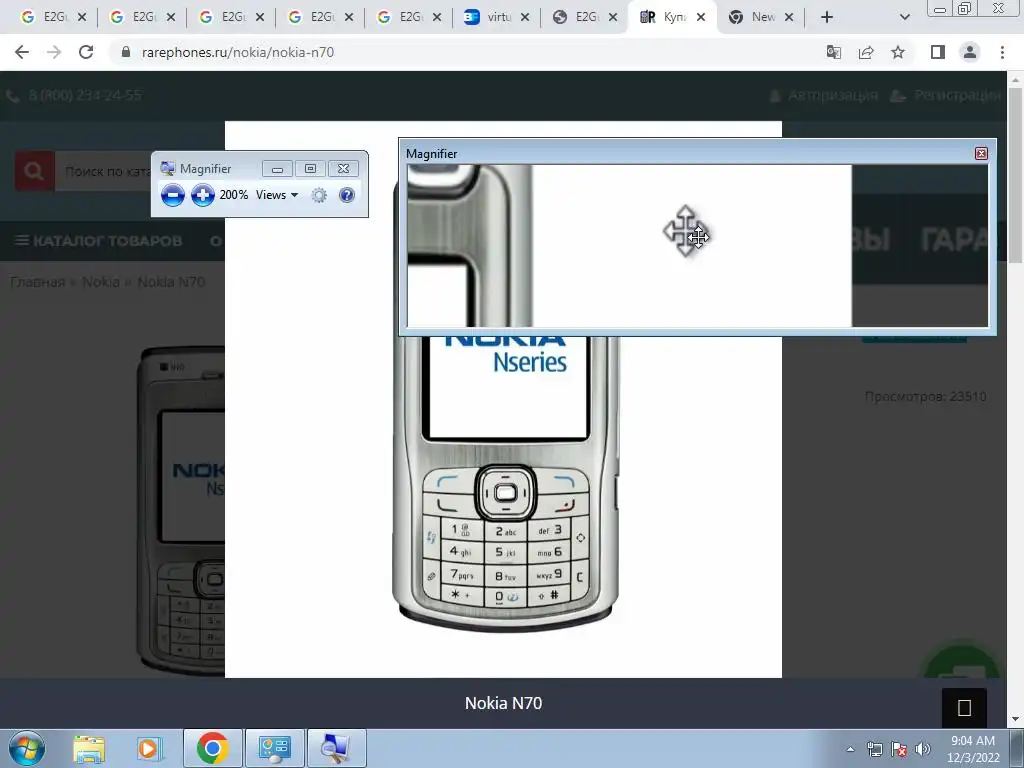This screenshot has height=768, width=1024.
Task: Click the 200% zoom level text in Magnifier
Action: tap(234, 195)
